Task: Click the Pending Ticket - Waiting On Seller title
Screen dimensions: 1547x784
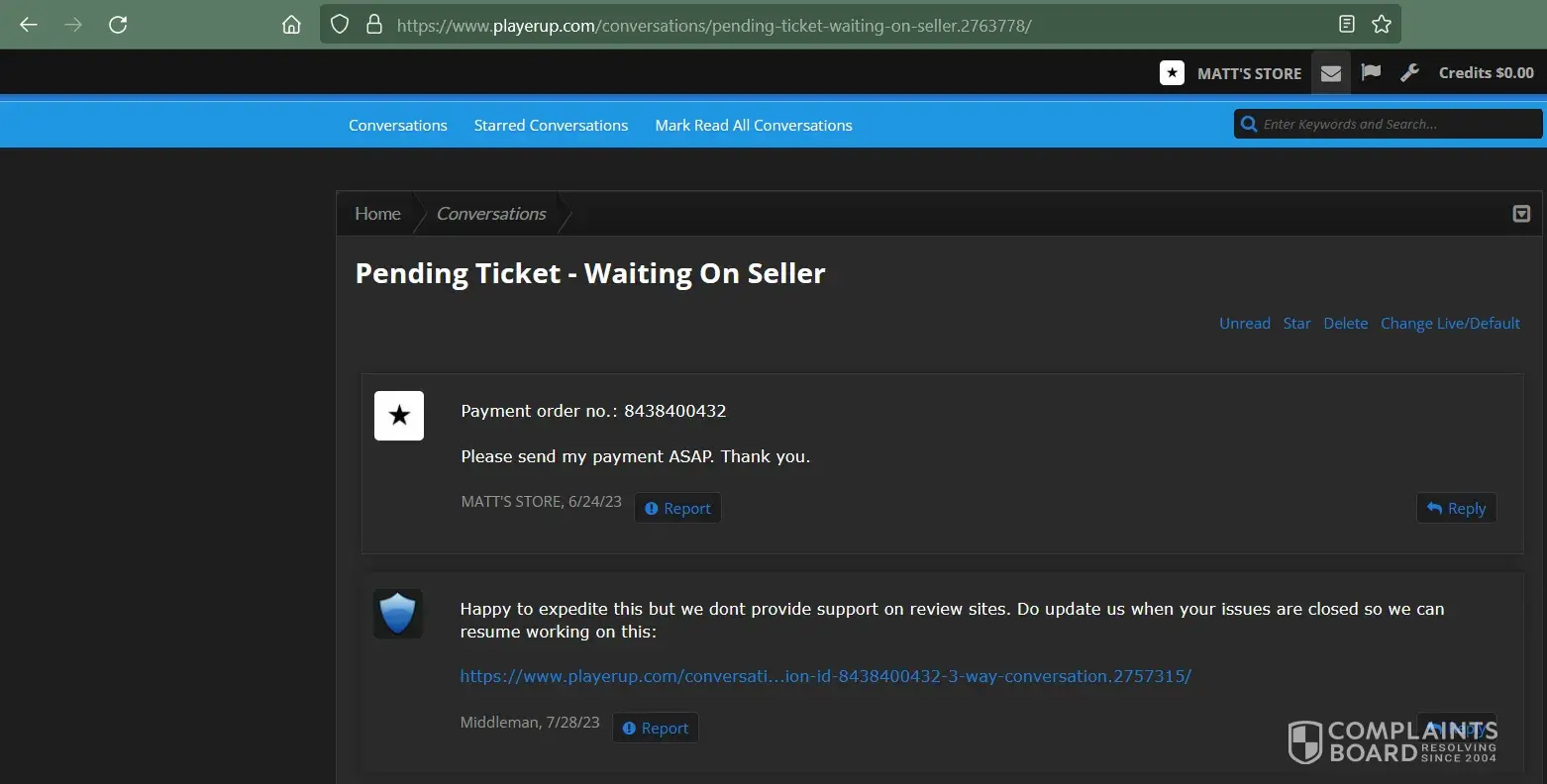Action: [590, 274]
